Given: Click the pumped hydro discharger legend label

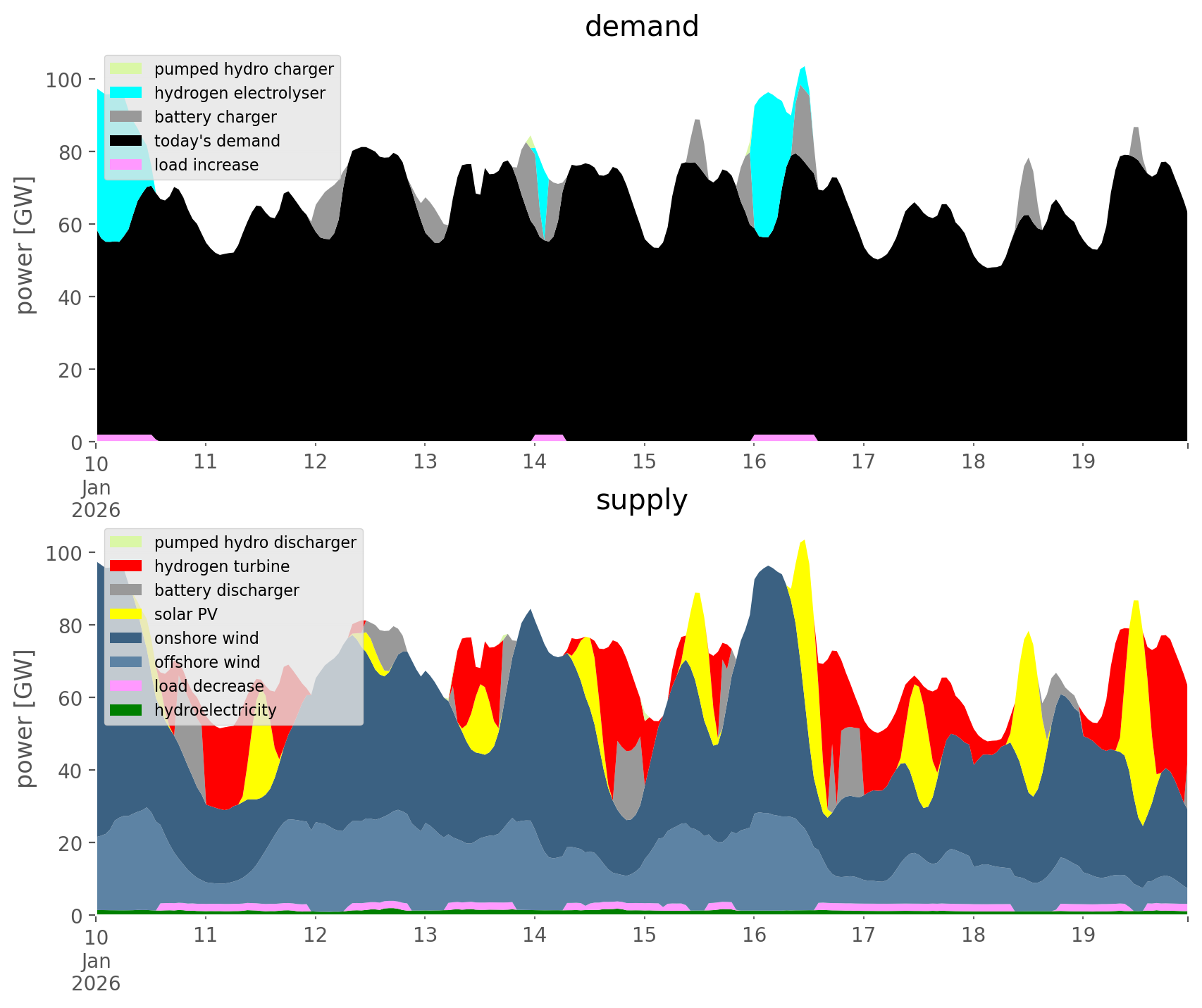Looking at the screenshot, I should click(255, 542).
